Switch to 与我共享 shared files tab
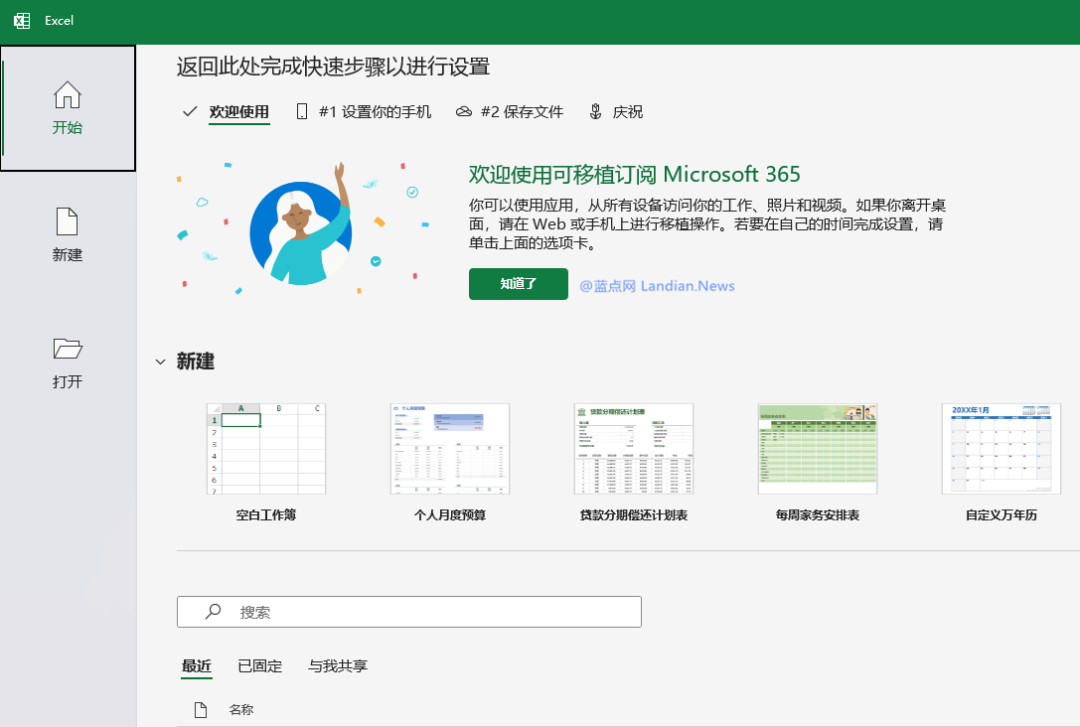 click(338, 666)
